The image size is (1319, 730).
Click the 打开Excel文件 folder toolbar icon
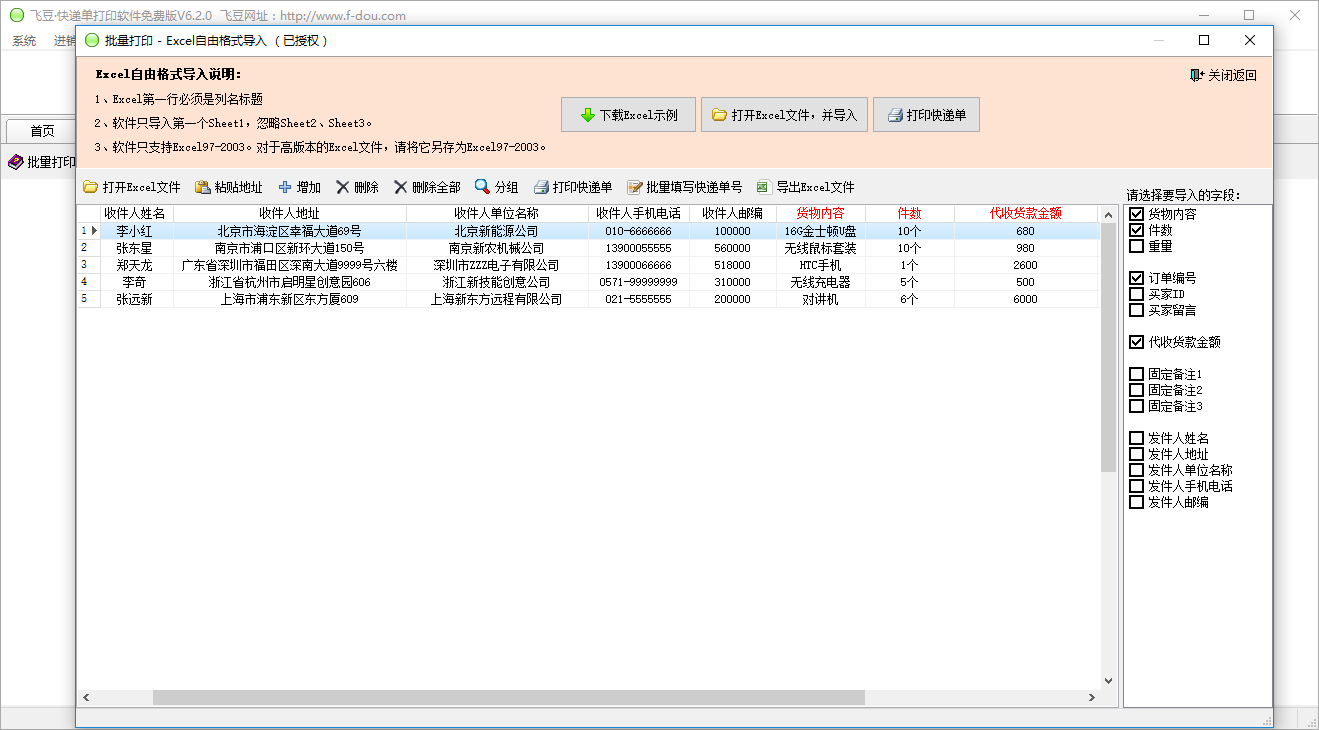click(x=90, y=187)
